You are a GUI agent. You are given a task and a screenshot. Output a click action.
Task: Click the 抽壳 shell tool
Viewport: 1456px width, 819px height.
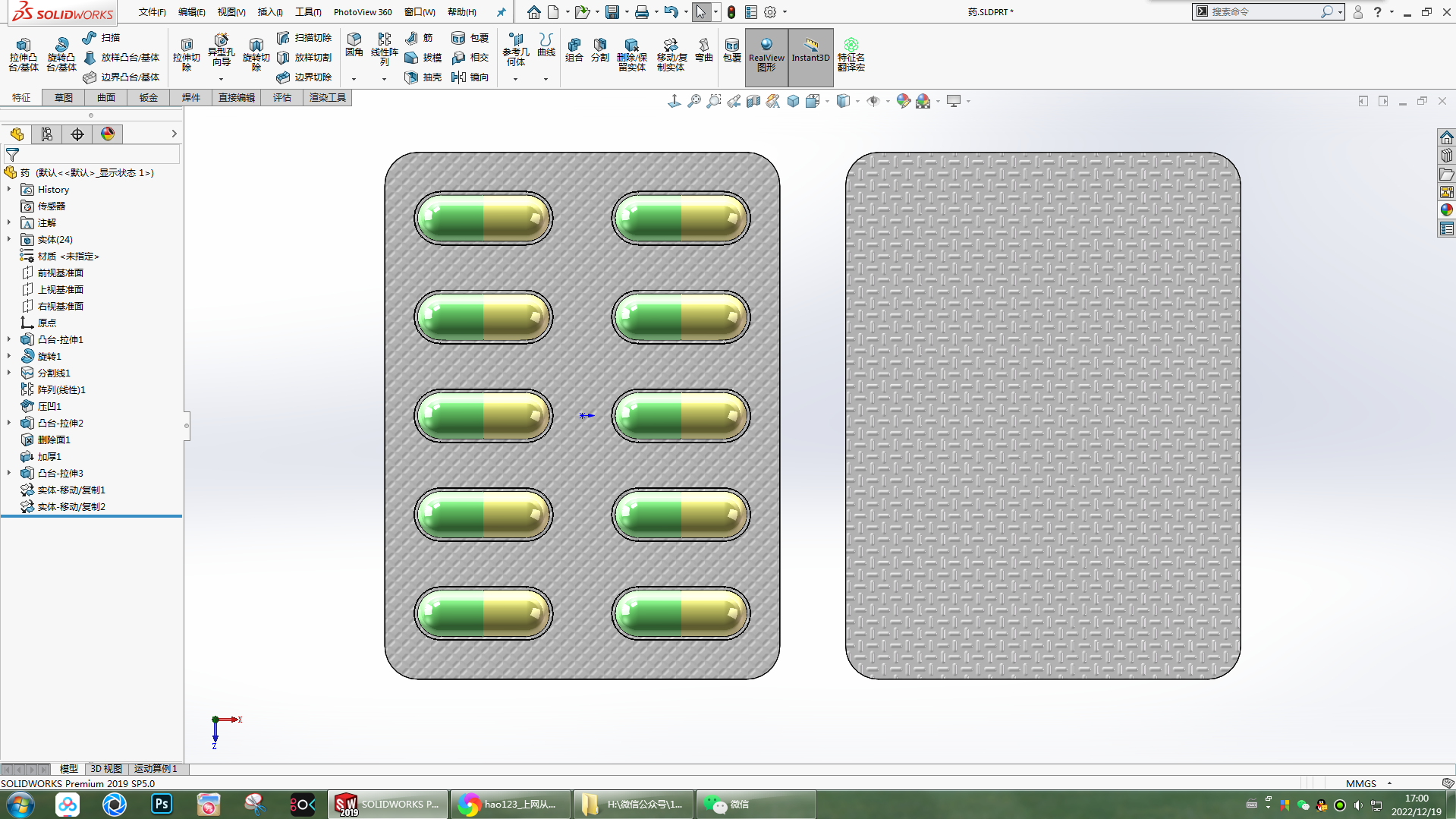tap(423, 77)
